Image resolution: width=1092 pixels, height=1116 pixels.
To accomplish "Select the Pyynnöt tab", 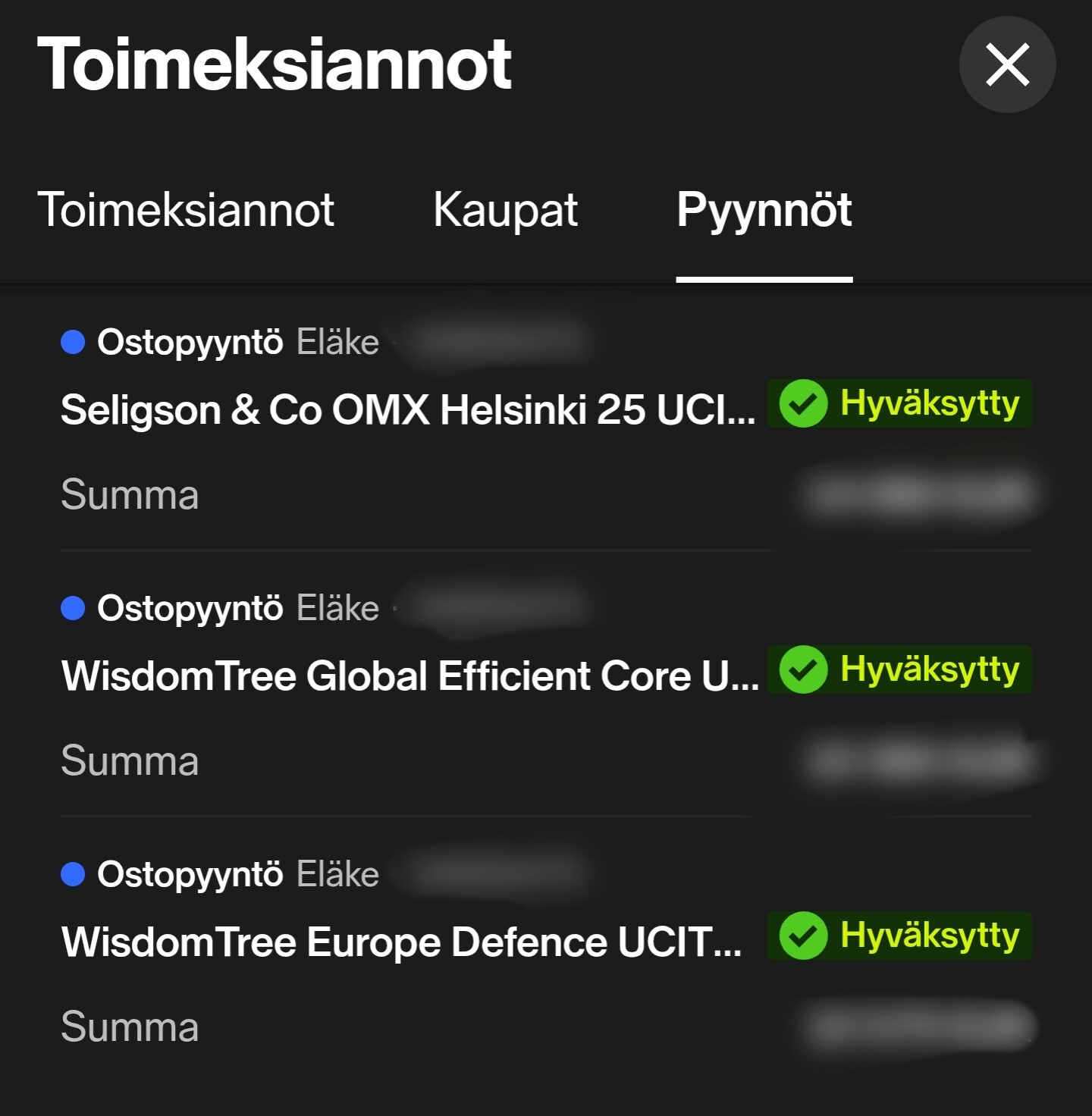I will click(764, 210).
